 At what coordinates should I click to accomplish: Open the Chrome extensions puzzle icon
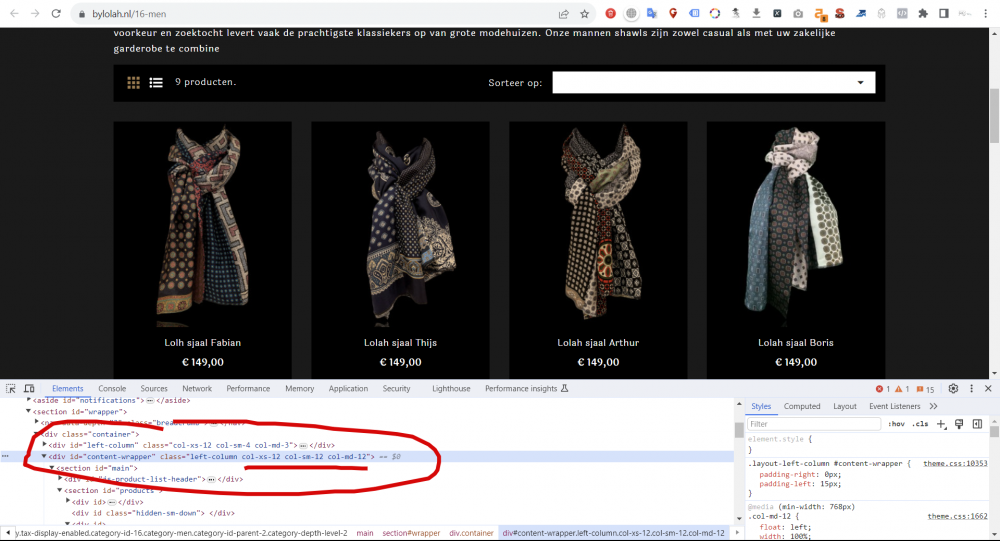(920, 14)
